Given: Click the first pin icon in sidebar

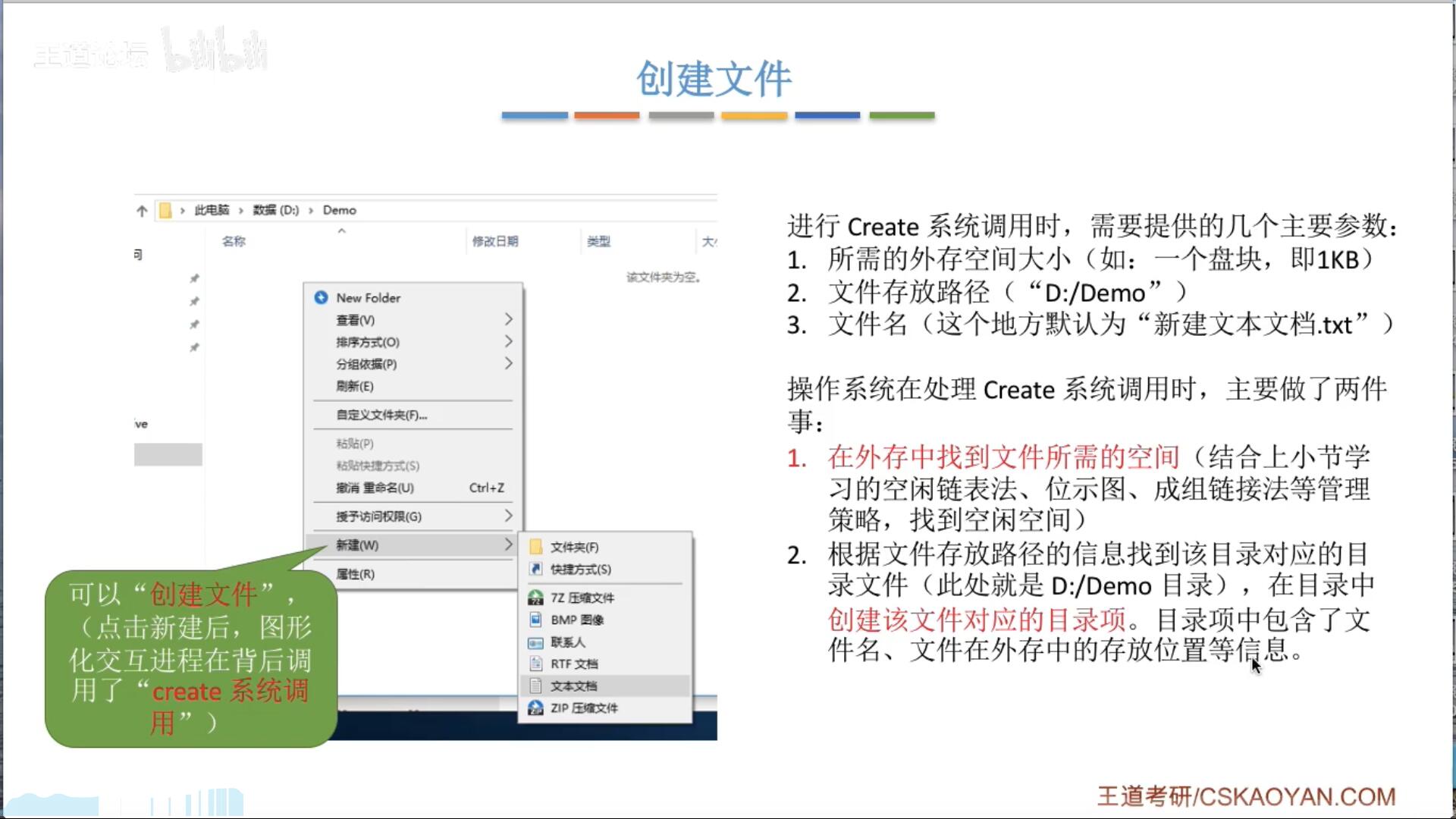Looking at the screenshot, I should 194,278.
